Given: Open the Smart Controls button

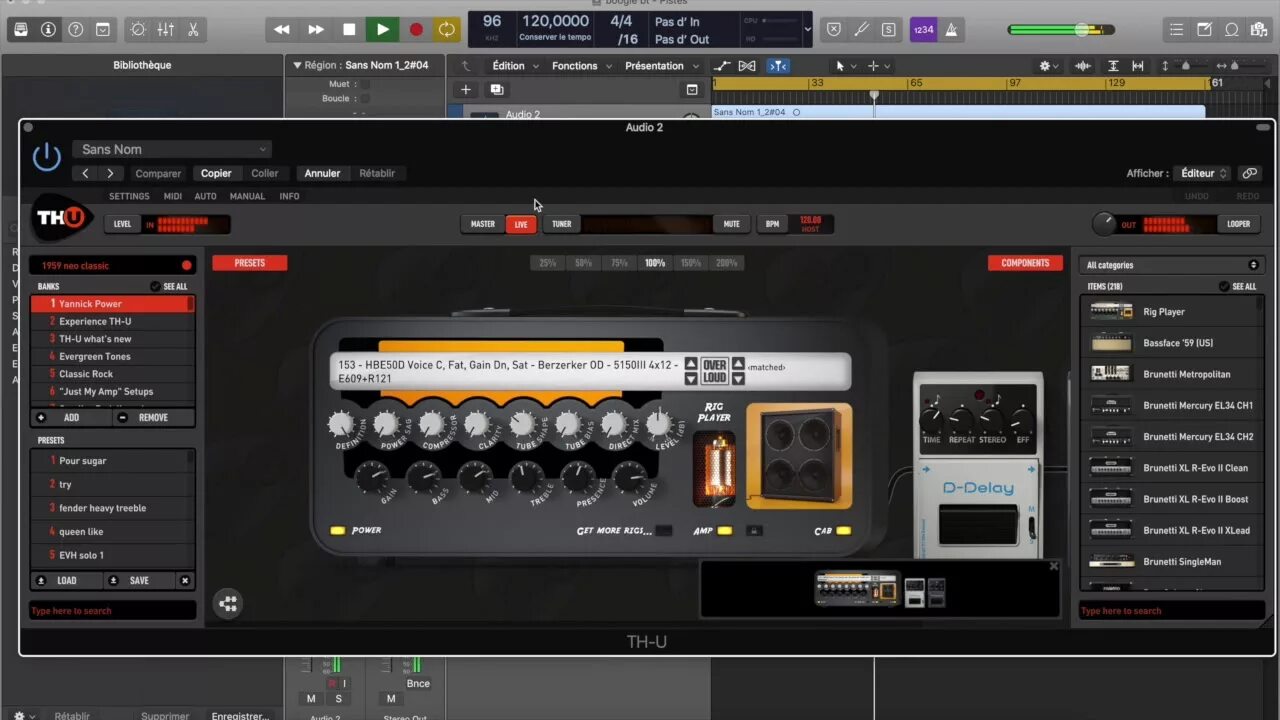Looking at the screenshot, I should click(x=139, y=30).
